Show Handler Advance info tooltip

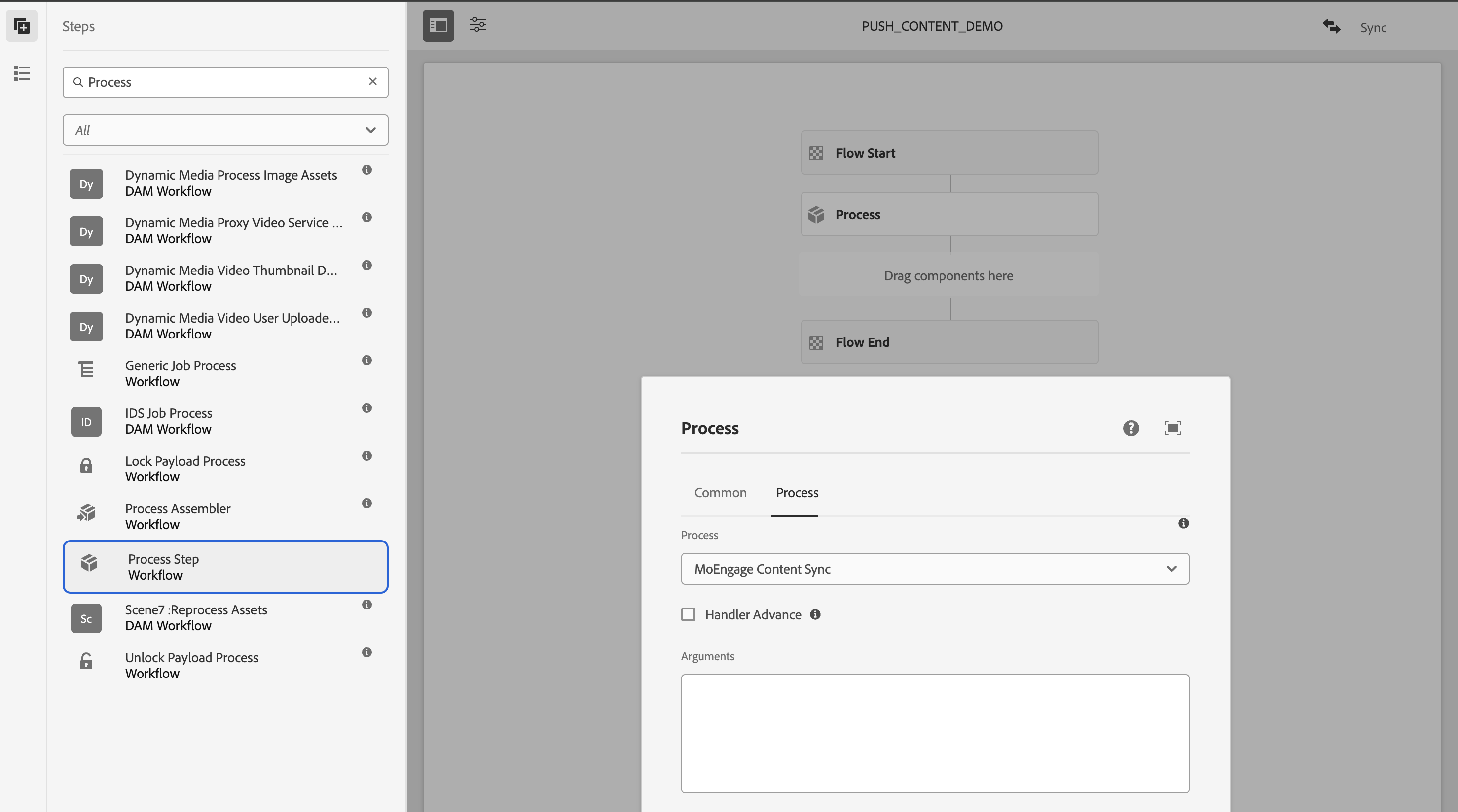click(815, 614)
